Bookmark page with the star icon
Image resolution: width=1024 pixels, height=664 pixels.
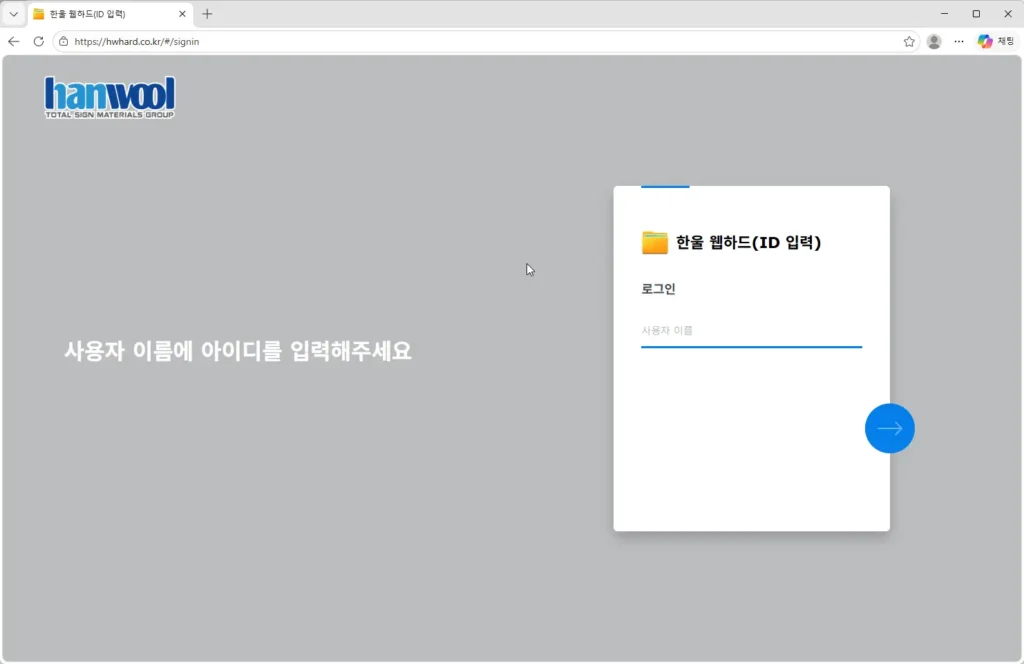point(909,42)
